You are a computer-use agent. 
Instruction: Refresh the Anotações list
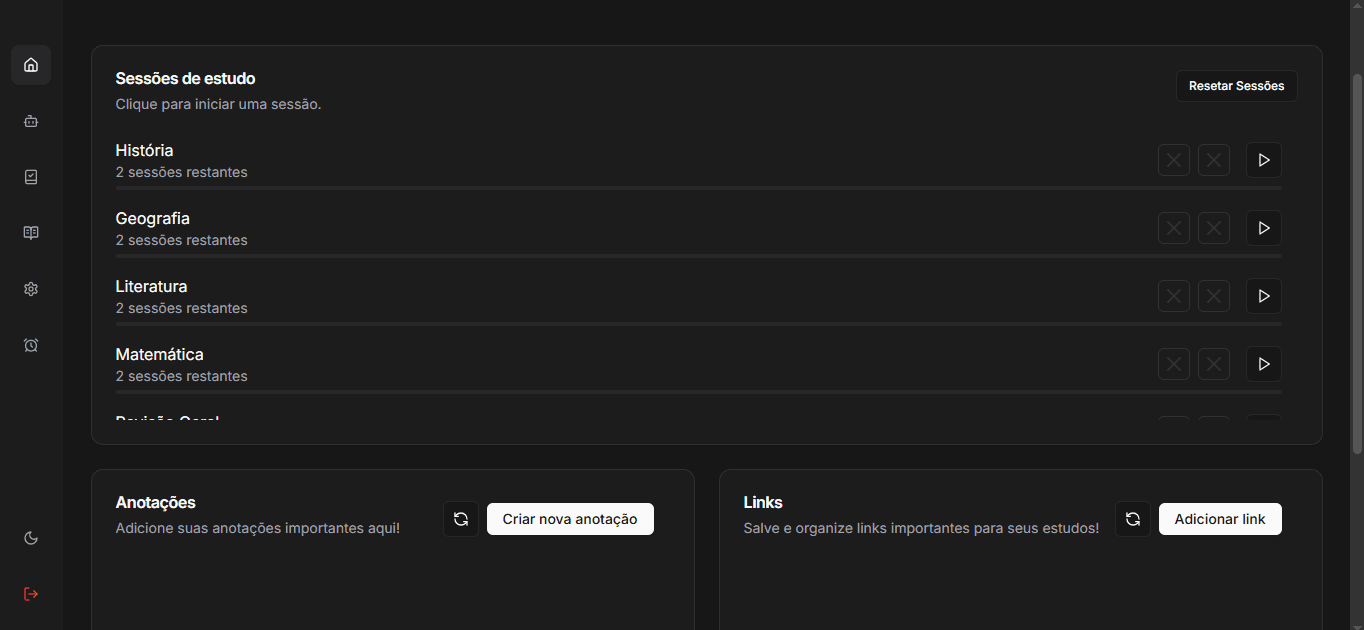pyautogui.click(x=461, y=519)
